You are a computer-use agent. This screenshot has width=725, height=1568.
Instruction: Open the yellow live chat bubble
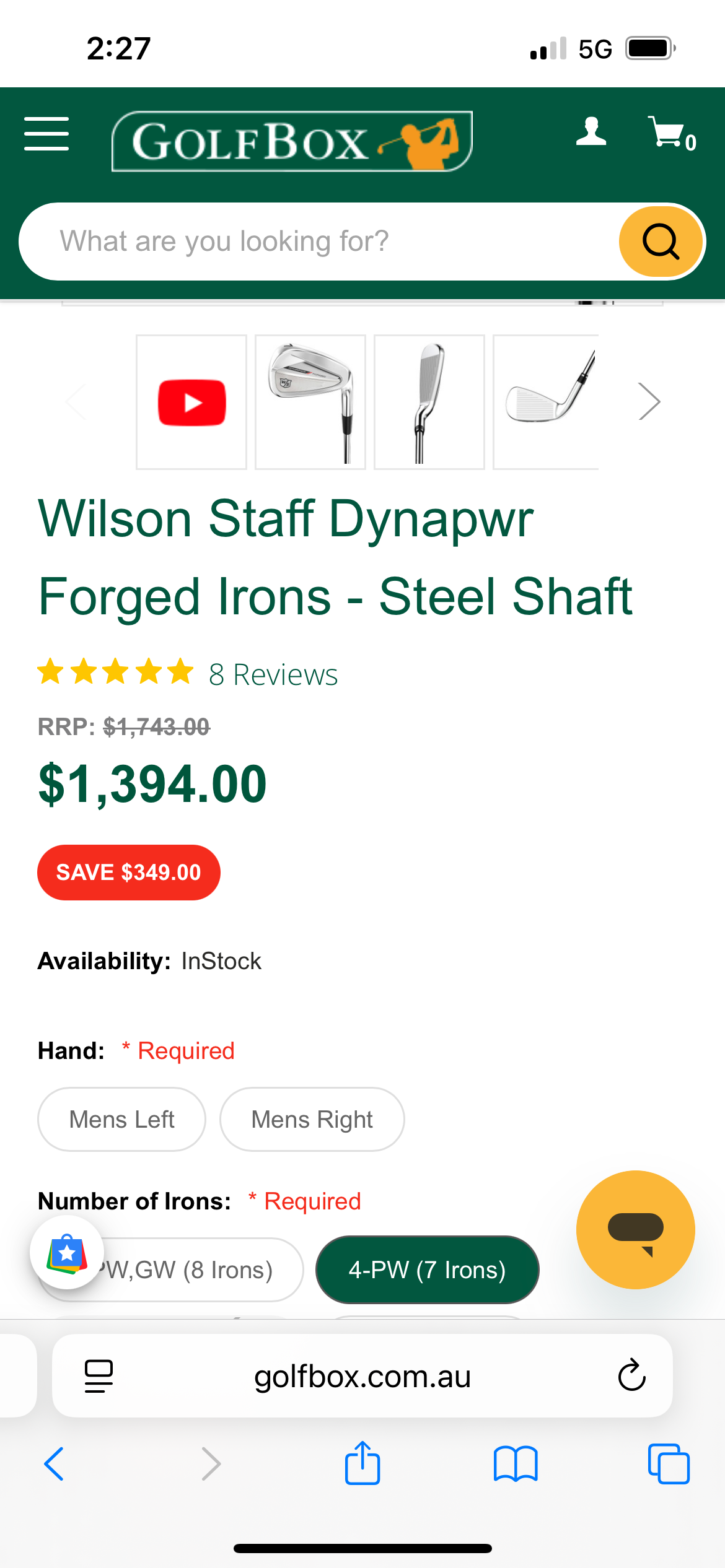tap(635, 1229)
